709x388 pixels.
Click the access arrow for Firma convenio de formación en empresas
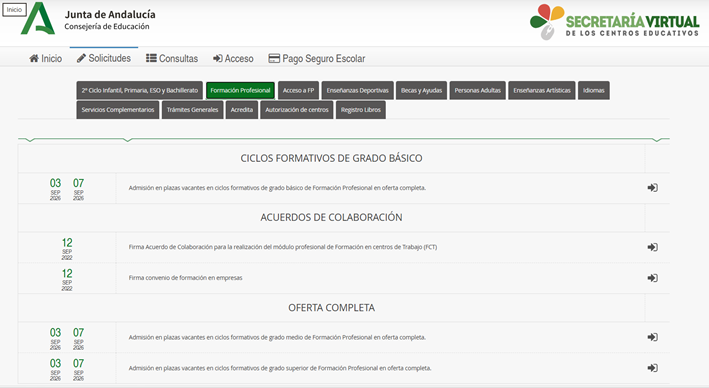652,278
